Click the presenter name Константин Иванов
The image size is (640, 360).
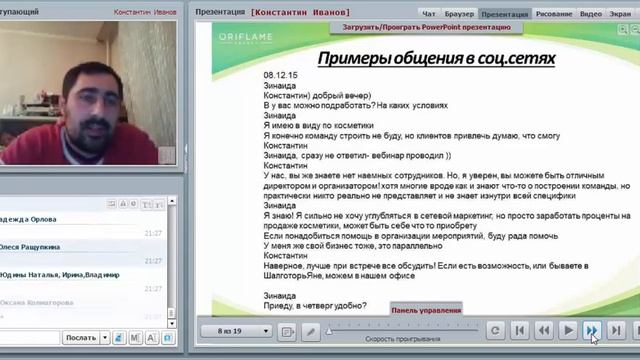click(145, 12)
